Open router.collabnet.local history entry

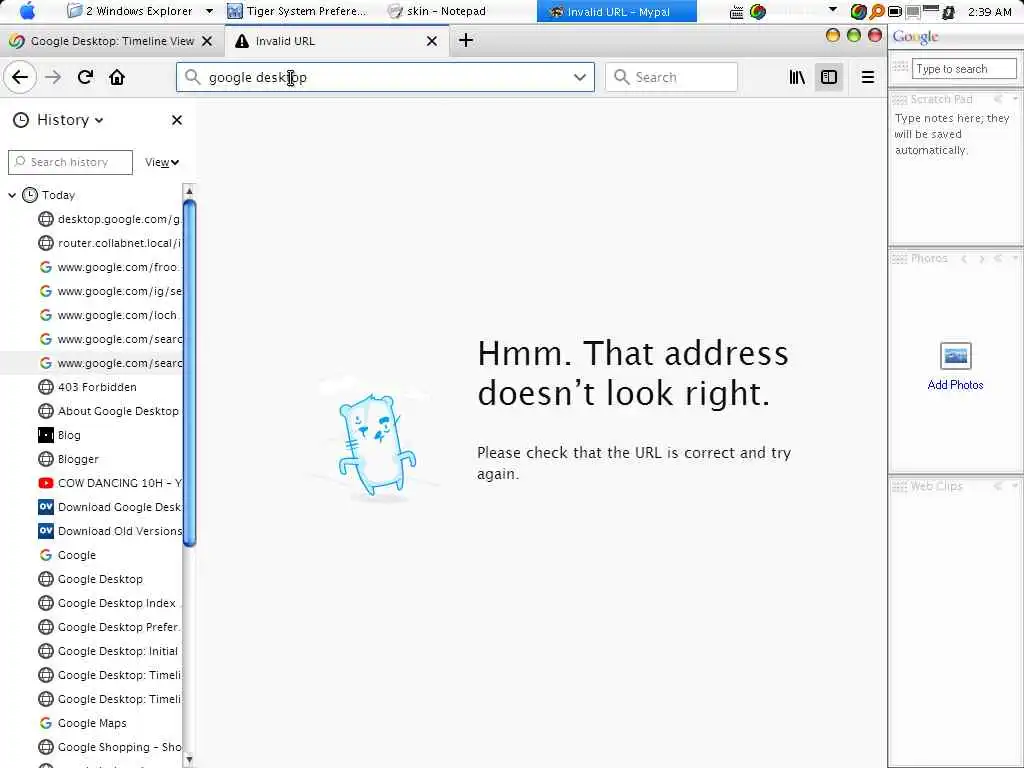coord(109,244)
